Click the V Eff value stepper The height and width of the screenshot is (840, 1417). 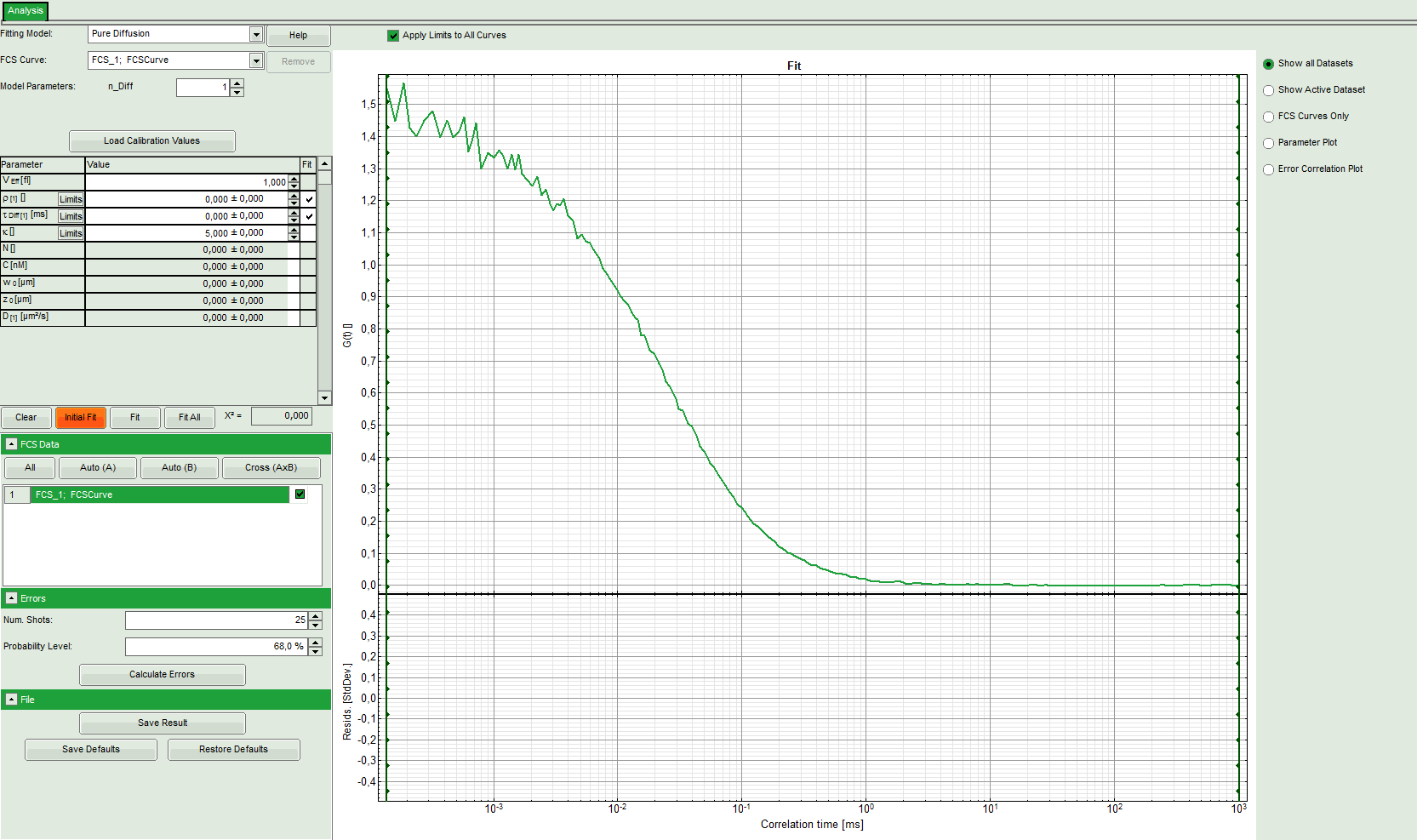294,182
